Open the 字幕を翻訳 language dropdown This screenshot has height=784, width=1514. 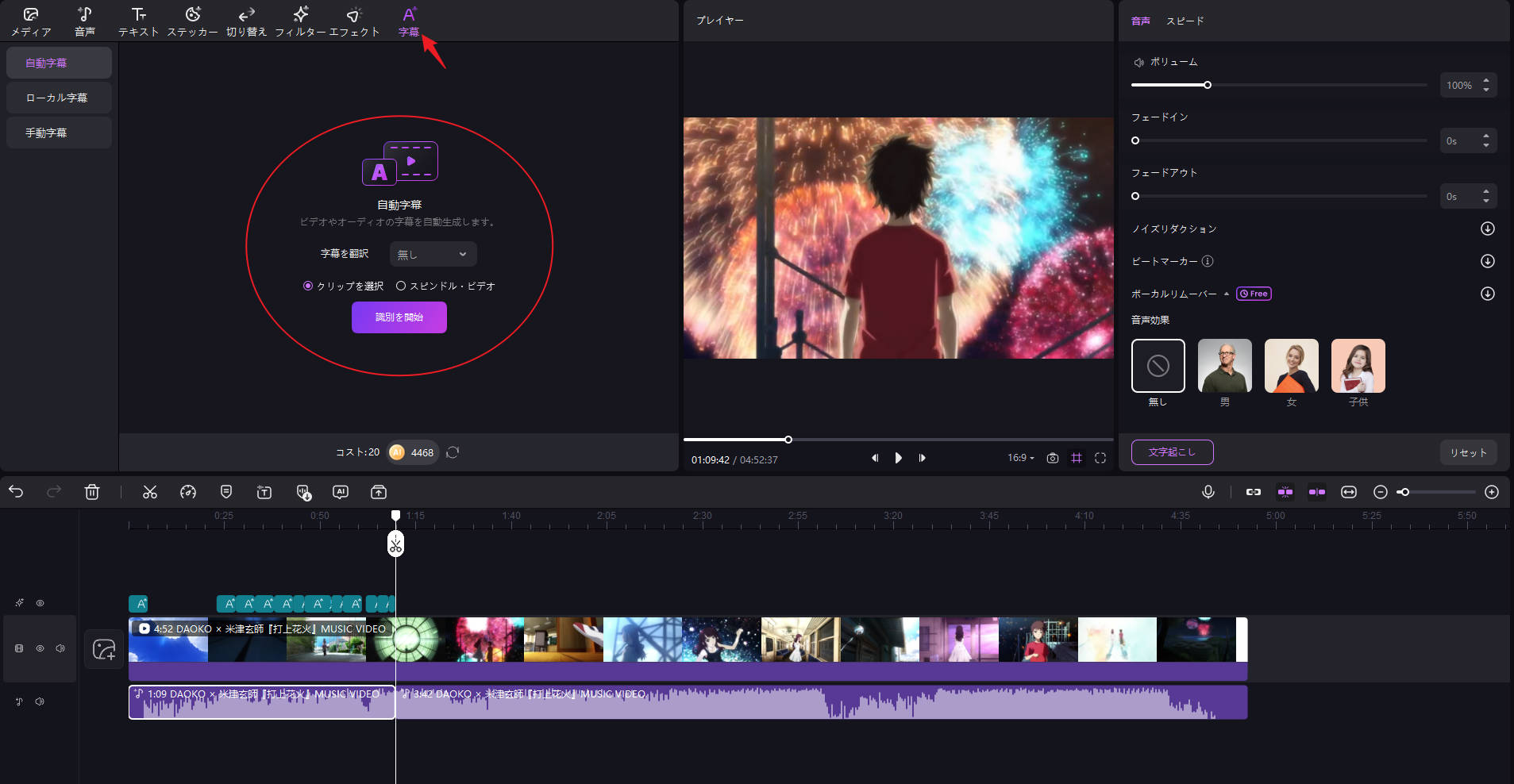coord(433,254)
